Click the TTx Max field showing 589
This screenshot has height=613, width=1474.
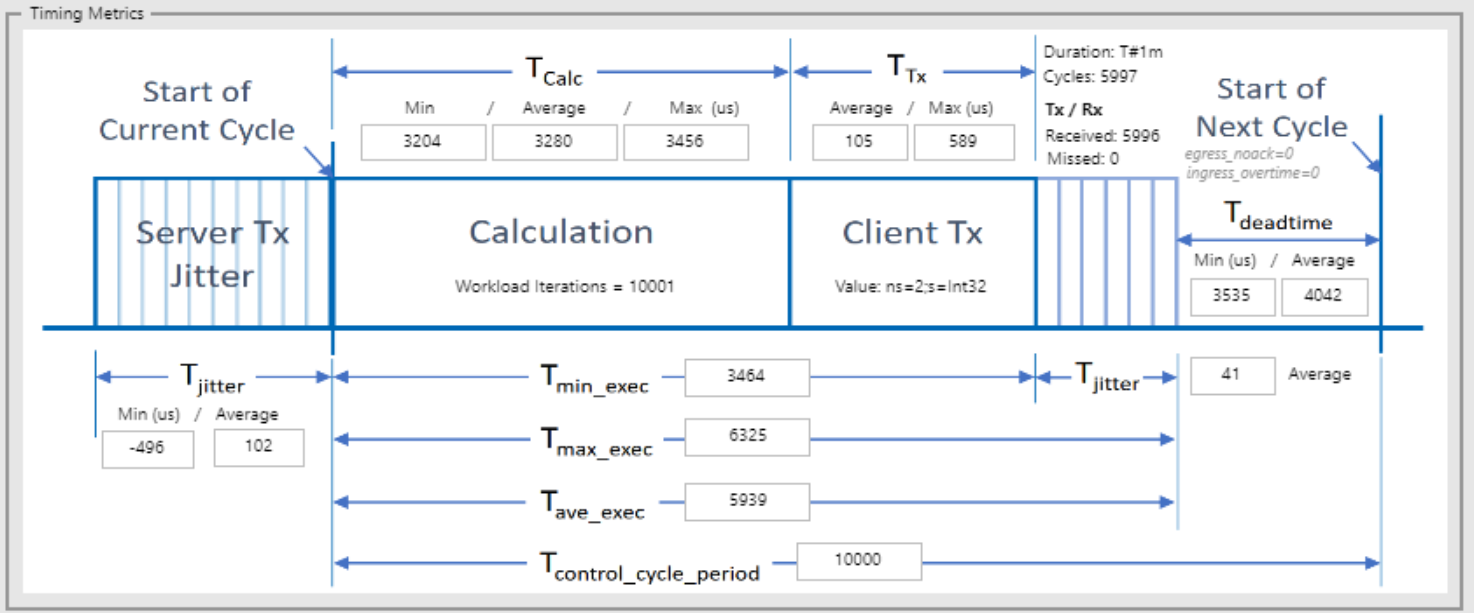(962, 142)
